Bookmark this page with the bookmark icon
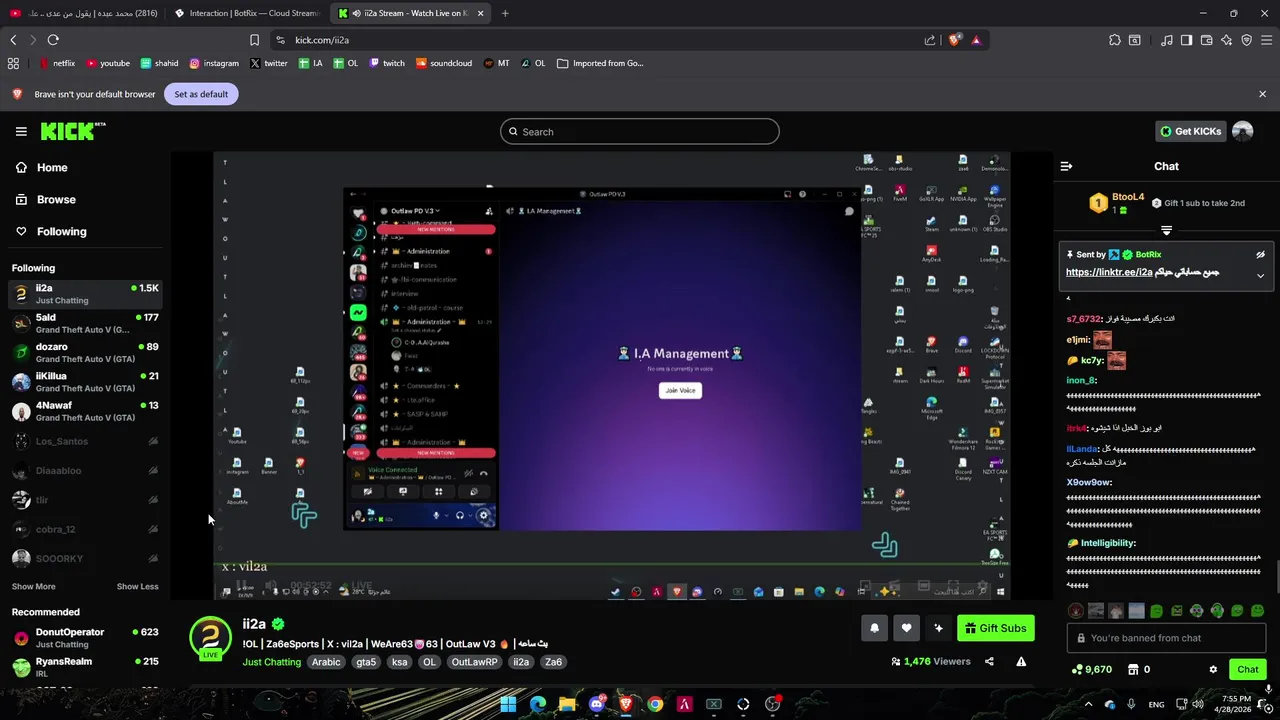Screen dimensions: 1280x720 [254, 40]
